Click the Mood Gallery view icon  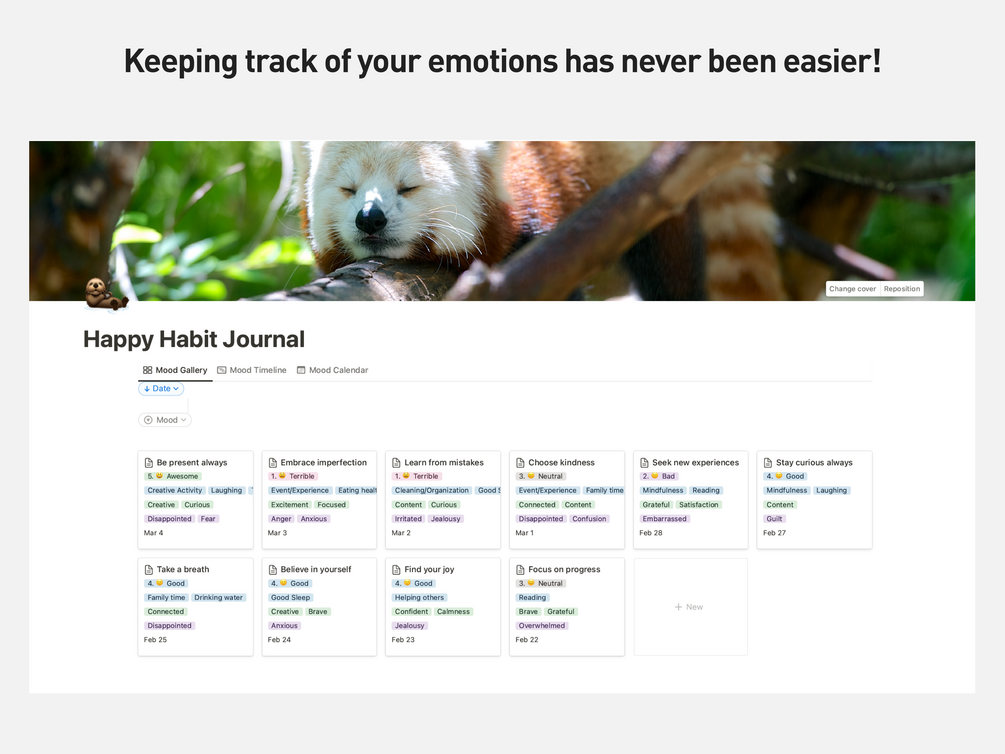147,370
